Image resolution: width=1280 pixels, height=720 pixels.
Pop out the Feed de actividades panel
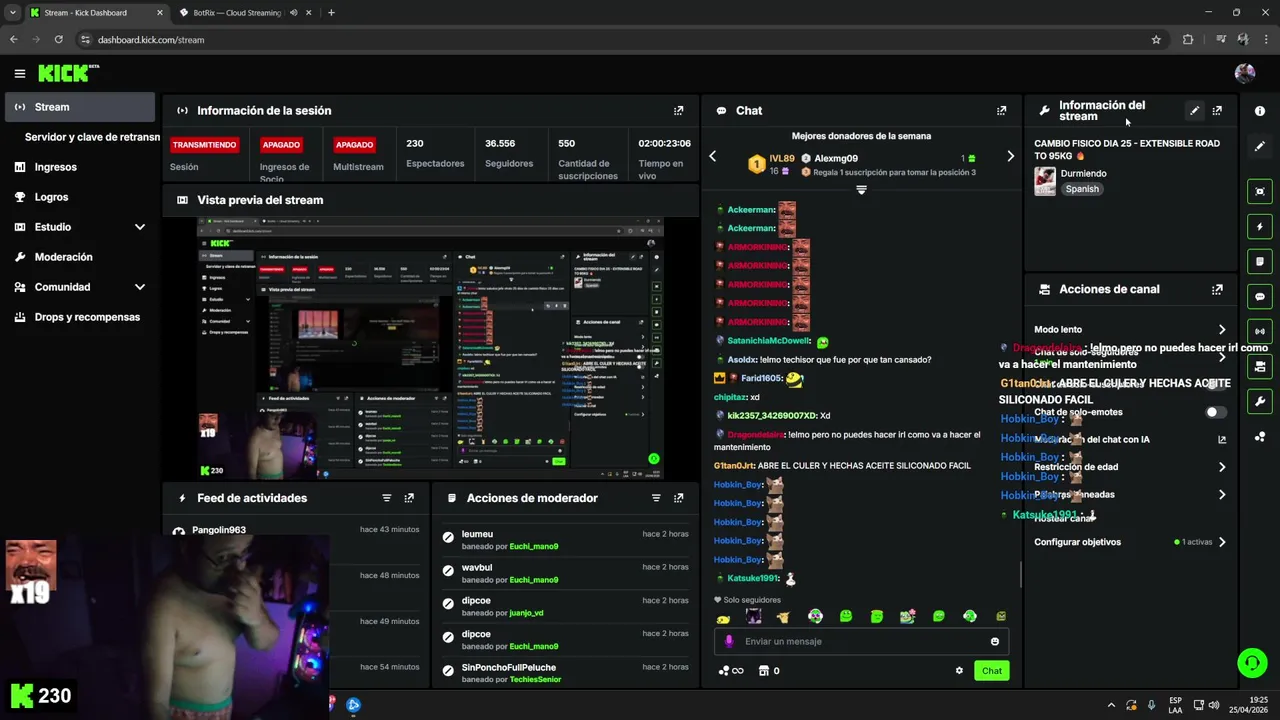[x=409, y=498]
